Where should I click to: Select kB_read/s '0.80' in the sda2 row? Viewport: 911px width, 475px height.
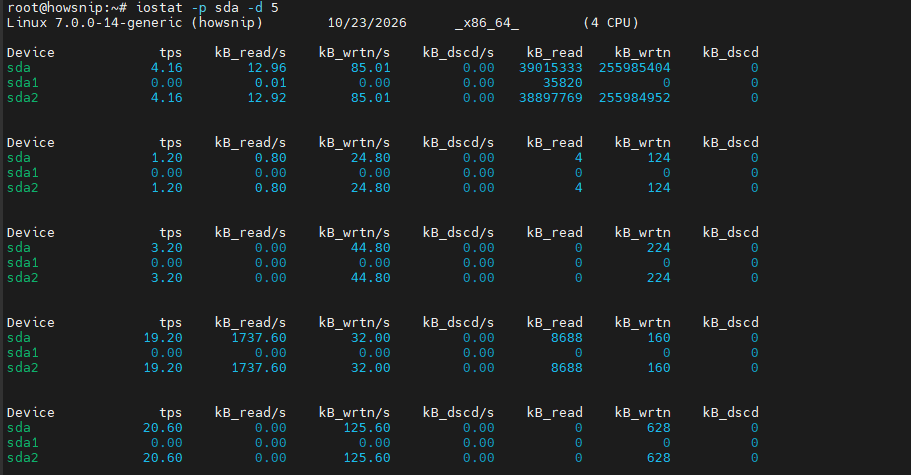pyautogui.click(x=271, y=188)
